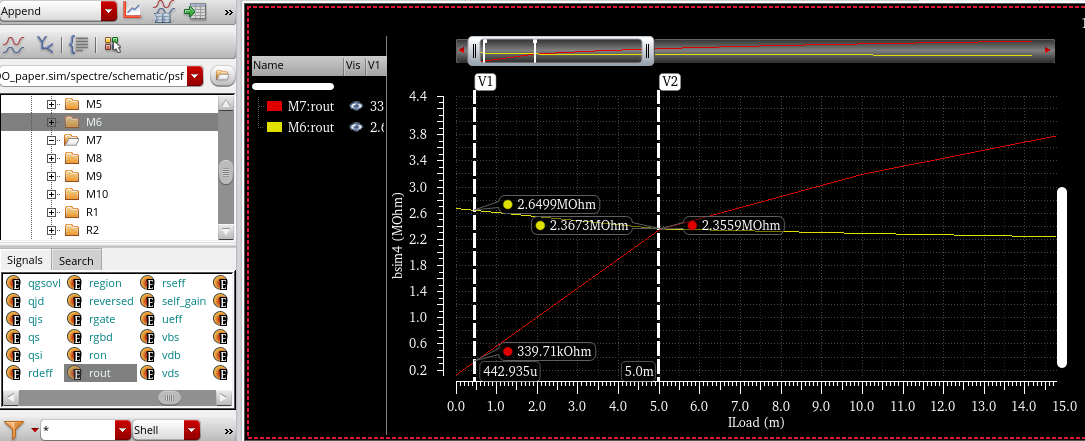The width and height of the screenshot is (1085, 441).
Task: Click the brace expression list icon
Action: [78, 45]
